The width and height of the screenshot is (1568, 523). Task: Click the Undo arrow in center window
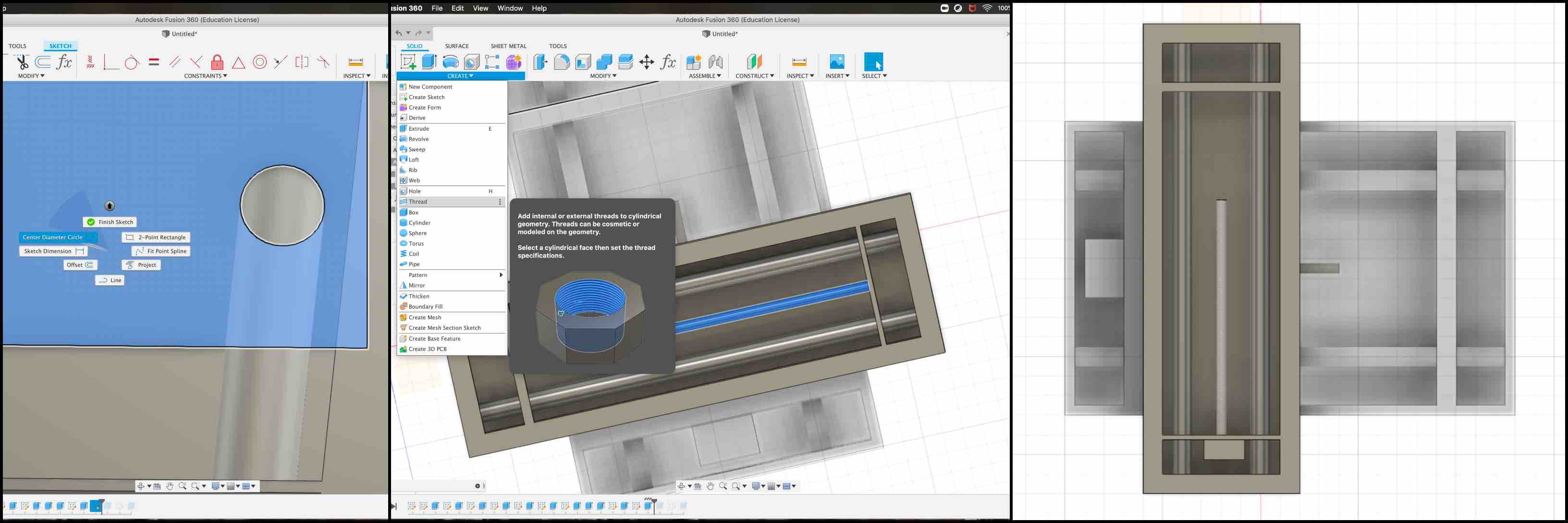tap(399, 33)
